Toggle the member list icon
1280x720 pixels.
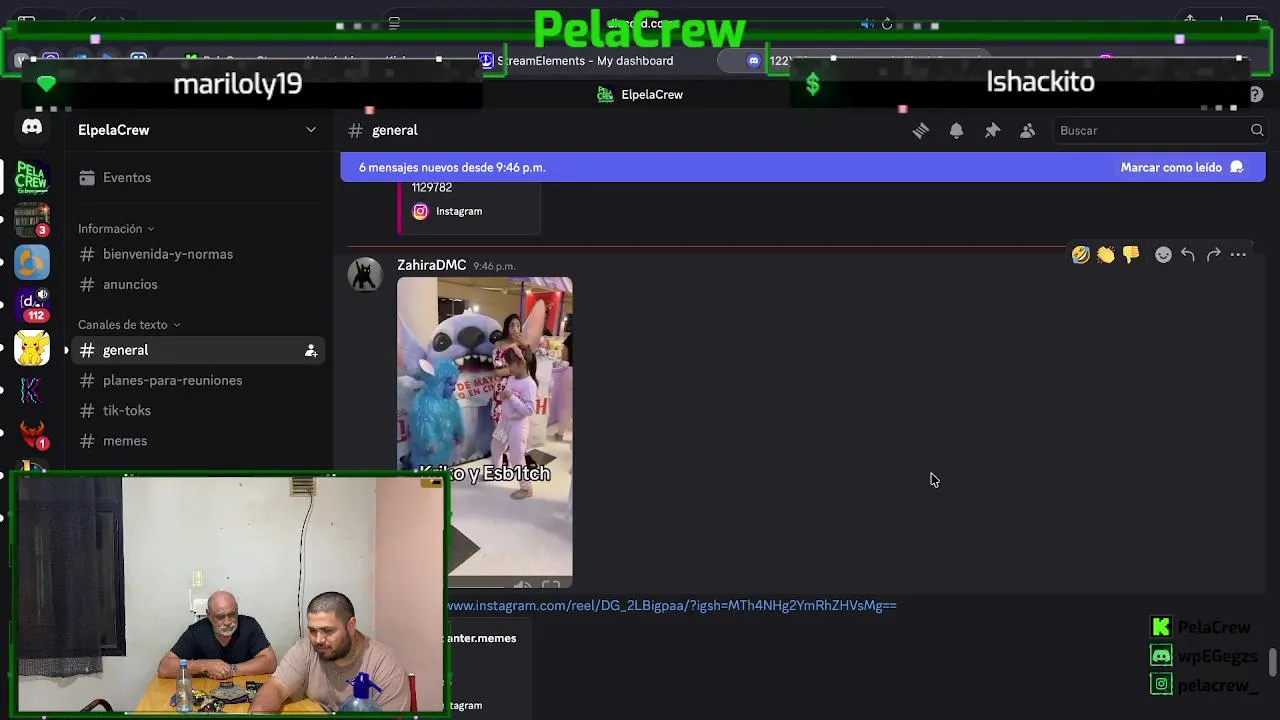[x=1027, y=130]
